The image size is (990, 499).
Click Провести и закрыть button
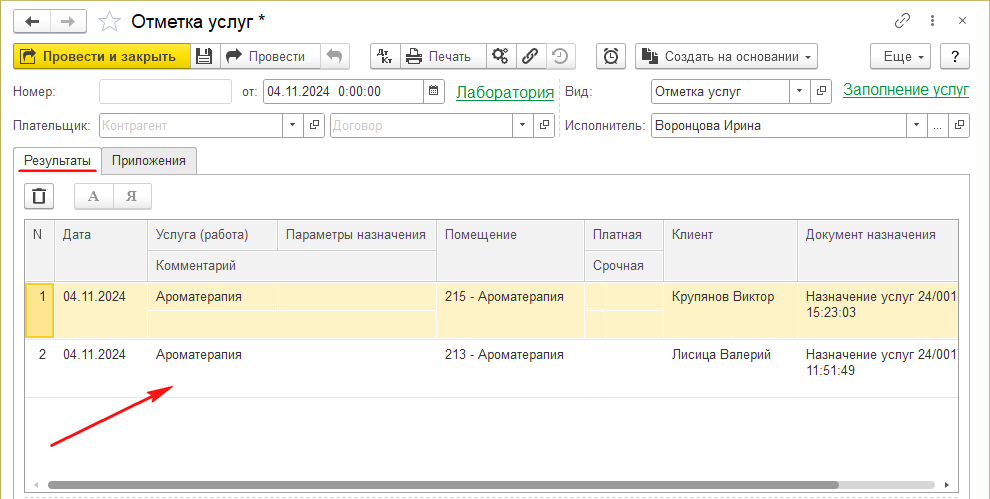click(x=100, y=57)
